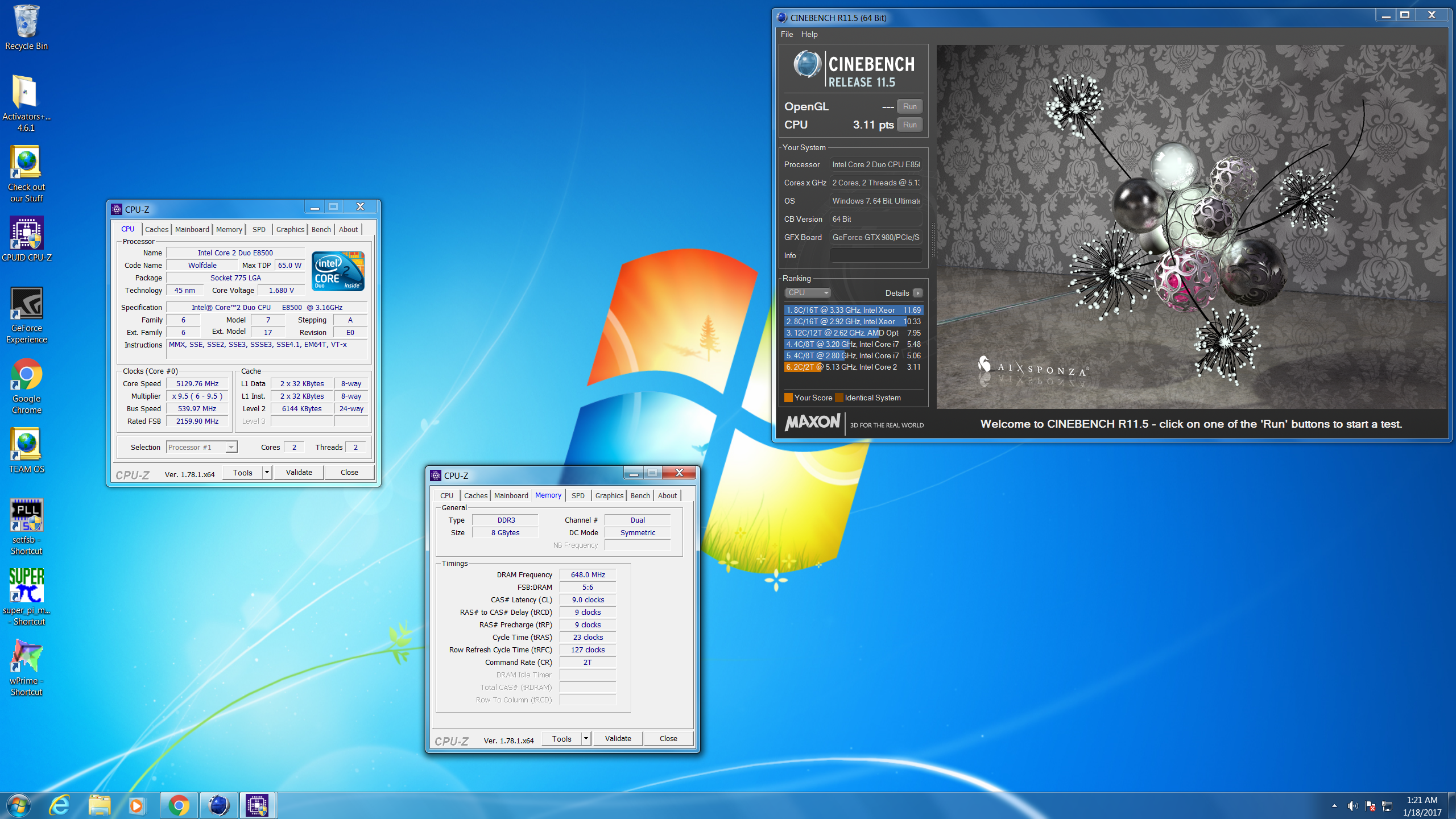This screenshot has height=819, width=1456.
Task: Open the volume speaker tray icon
Action: tap(1352, 806)
